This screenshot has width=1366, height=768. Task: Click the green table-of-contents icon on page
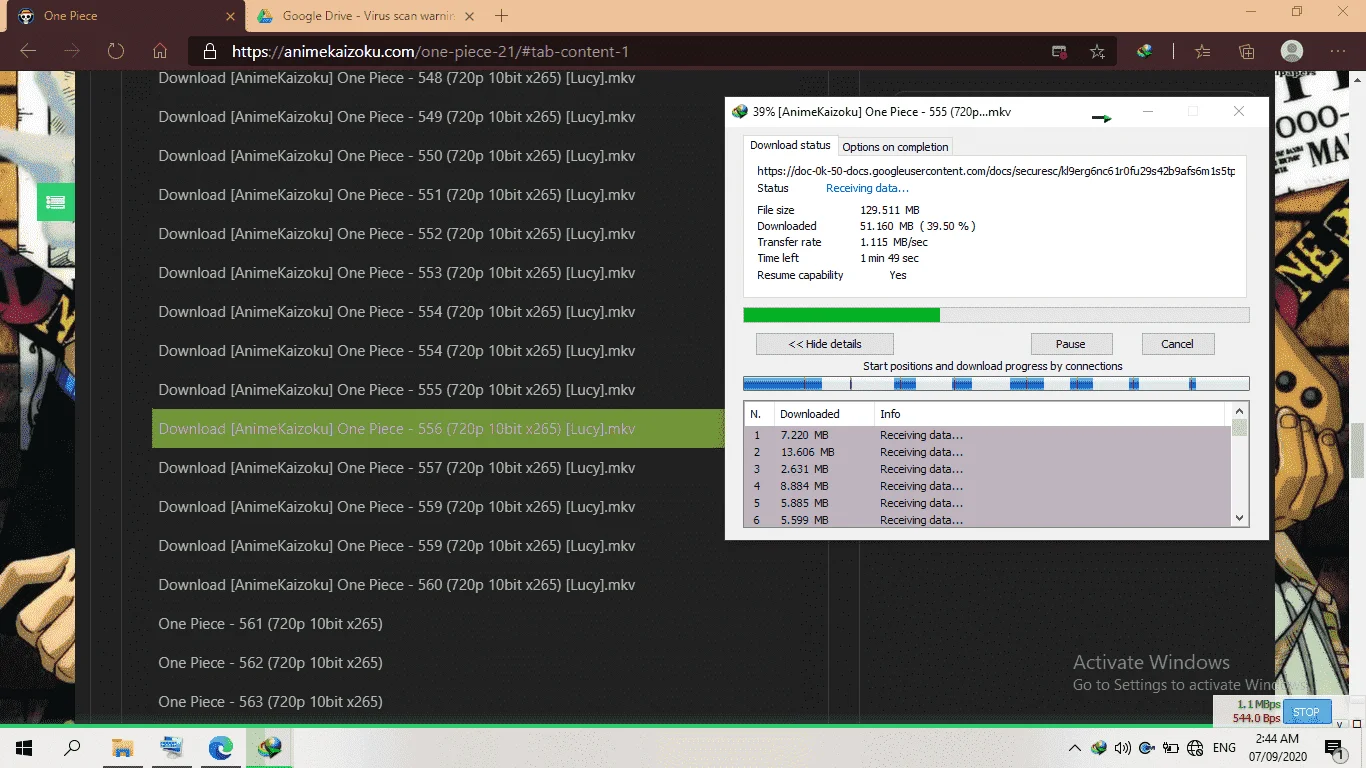click(56, 203)
